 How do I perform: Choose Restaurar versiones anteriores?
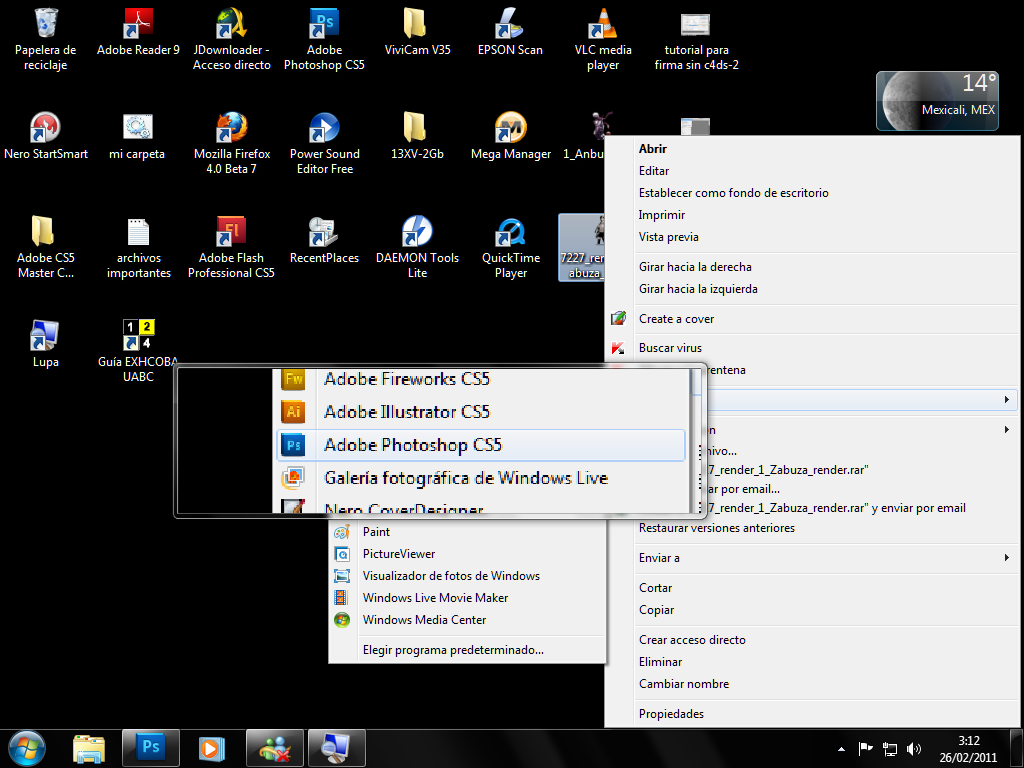tap(812, 528)
